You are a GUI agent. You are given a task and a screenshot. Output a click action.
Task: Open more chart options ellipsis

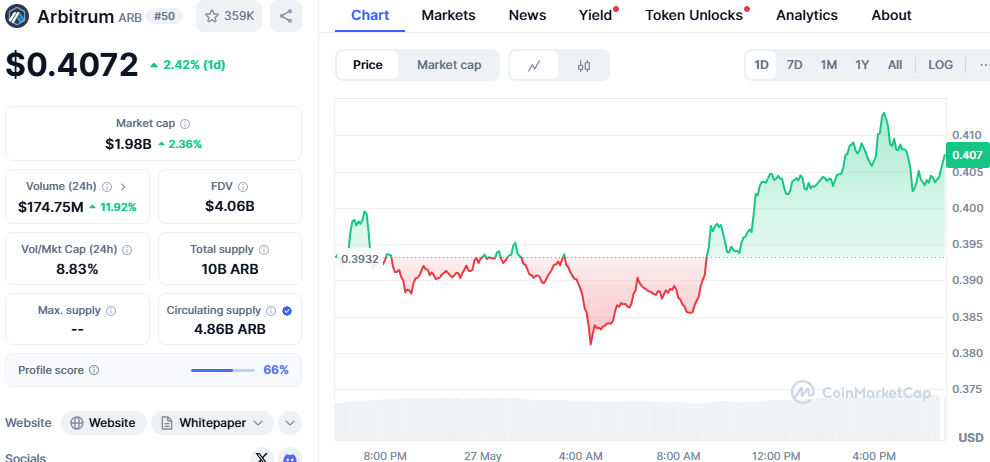984,65
